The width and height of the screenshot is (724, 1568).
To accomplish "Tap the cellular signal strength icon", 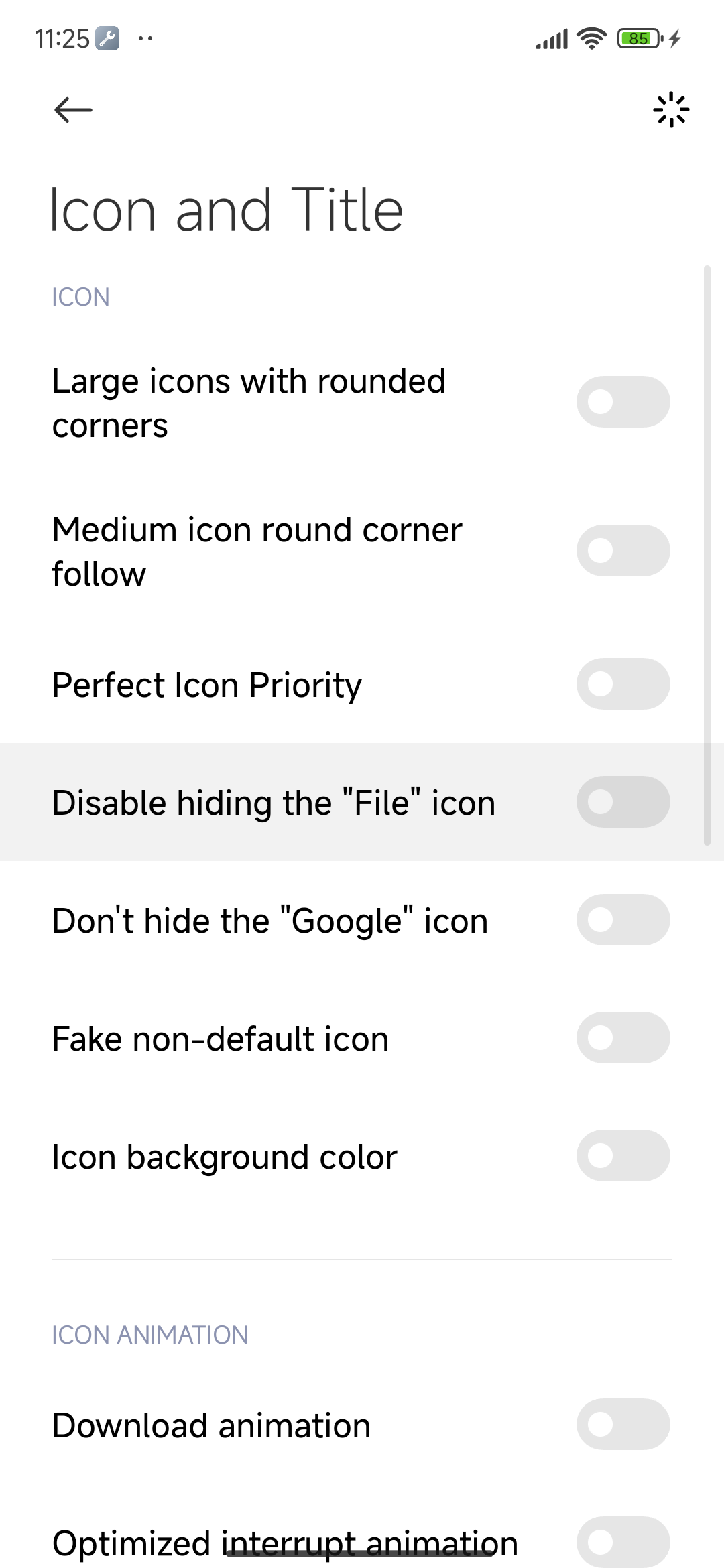I will click(551, 40).
